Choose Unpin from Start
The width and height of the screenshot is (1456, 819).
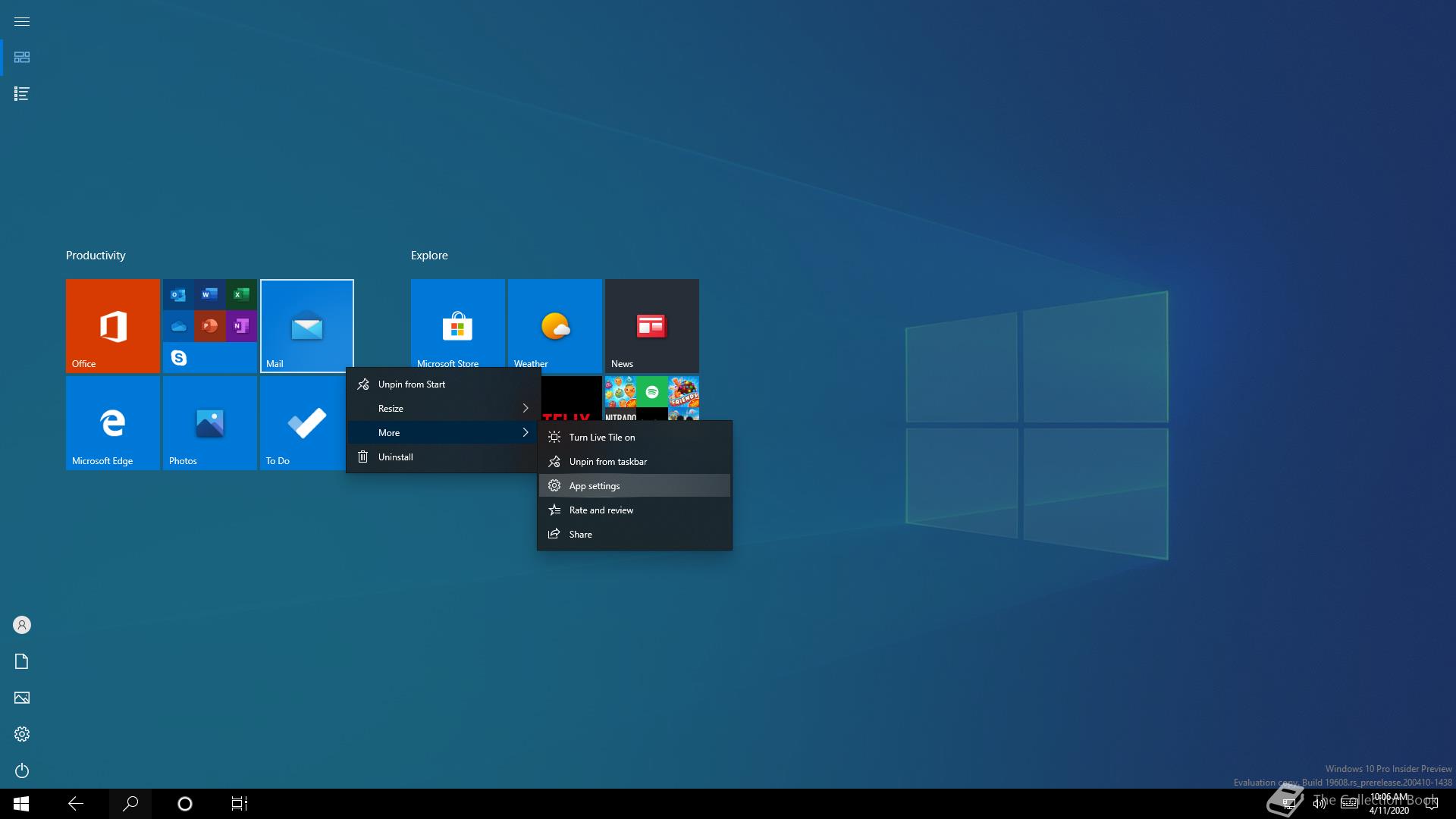tap(443, 384)
